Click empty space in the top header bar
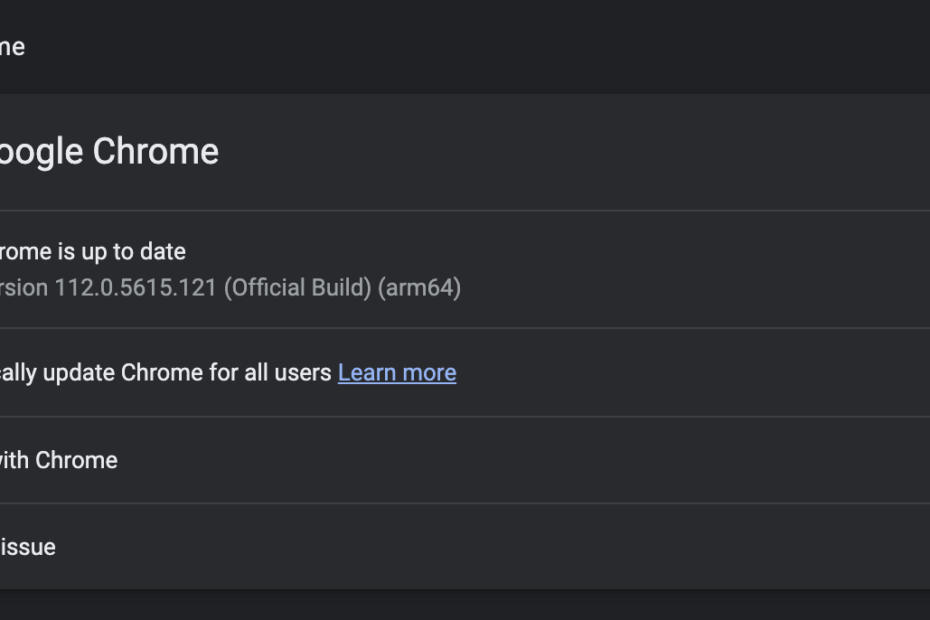Image resolution: width=930 pixels, height=620 pixels. click(500, 47)
